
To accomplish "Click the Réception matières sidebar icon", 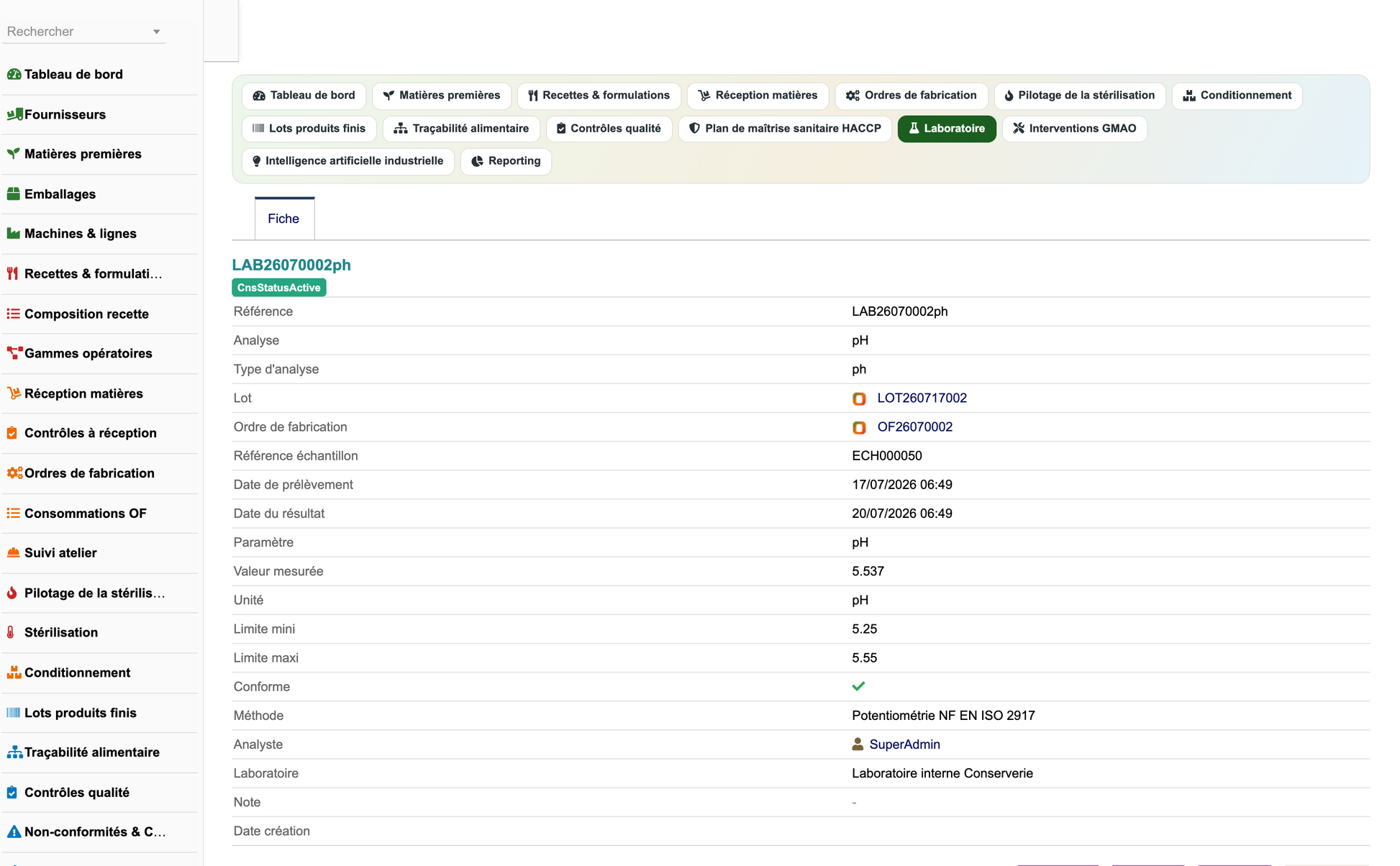I will [x=14, y=393].
